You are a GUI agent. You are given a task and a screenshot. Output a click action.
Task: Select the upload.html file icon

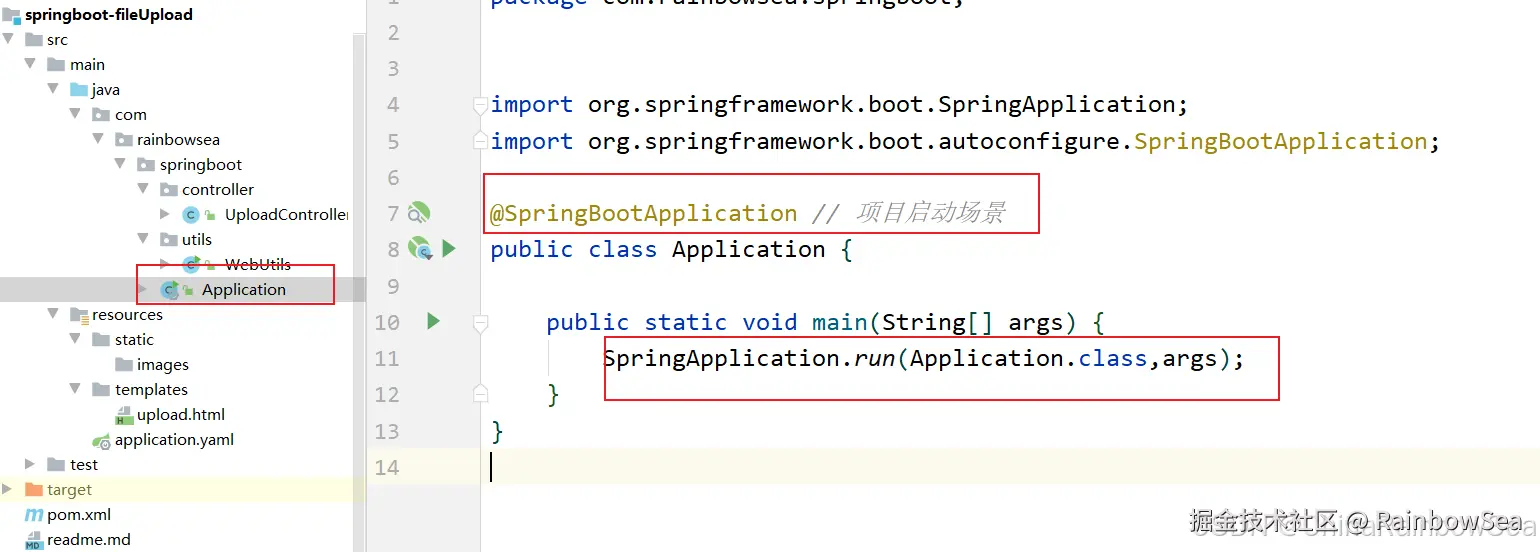(124, 415)
